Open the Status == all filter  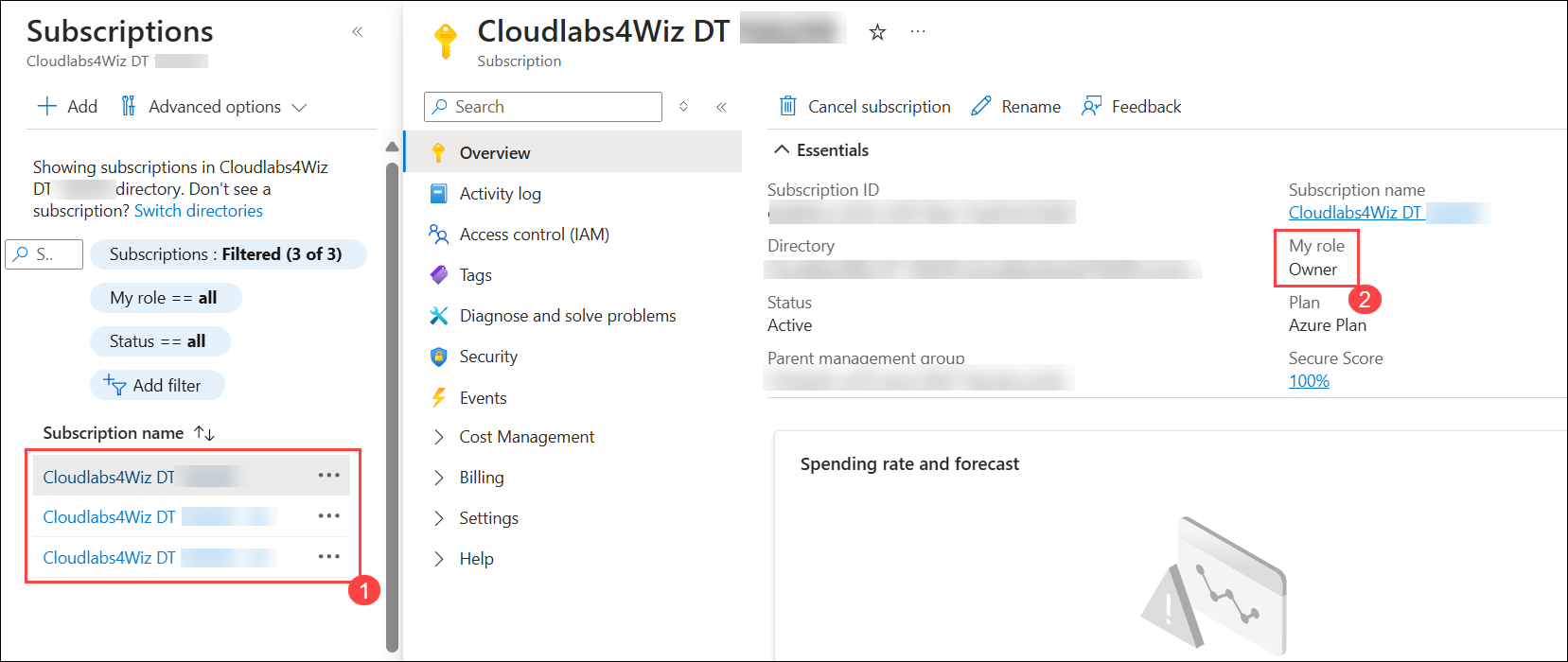click(160, 340)
